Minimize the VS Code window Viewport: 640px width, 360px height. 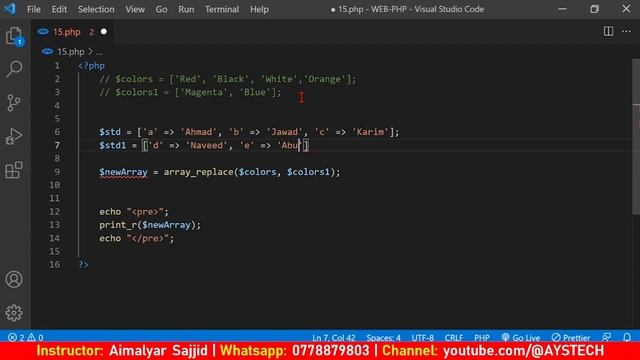(x=562, y=9)
